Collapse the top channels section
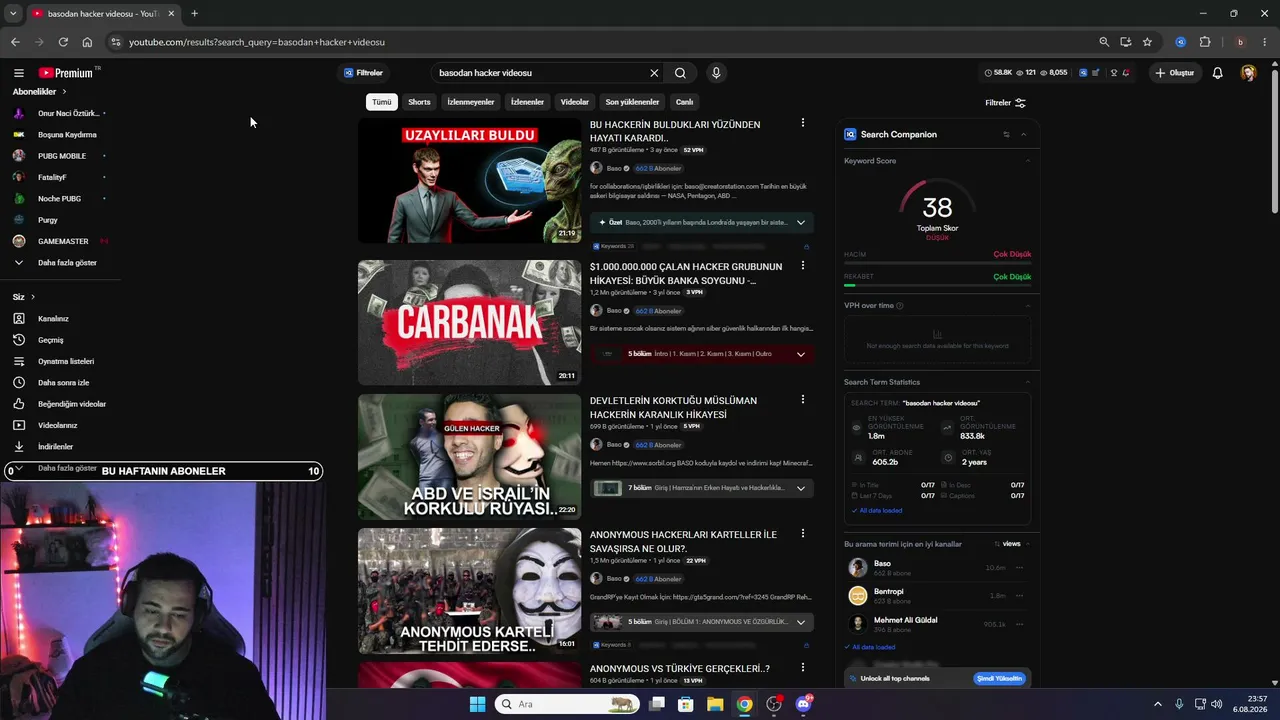 click(1028, 544)
